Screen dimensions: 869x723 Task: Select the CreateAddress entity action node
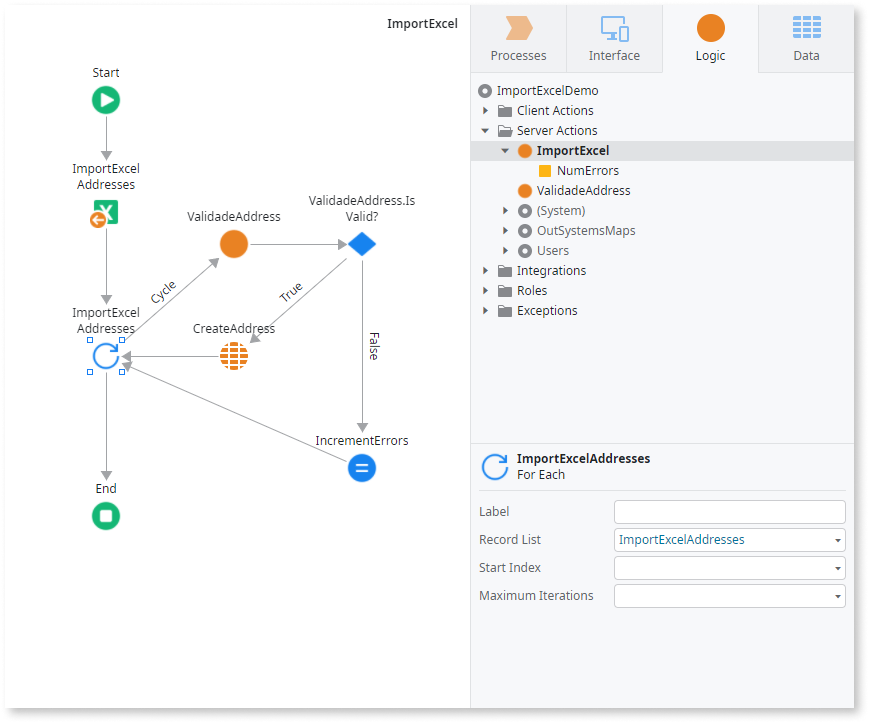[233, 356]
